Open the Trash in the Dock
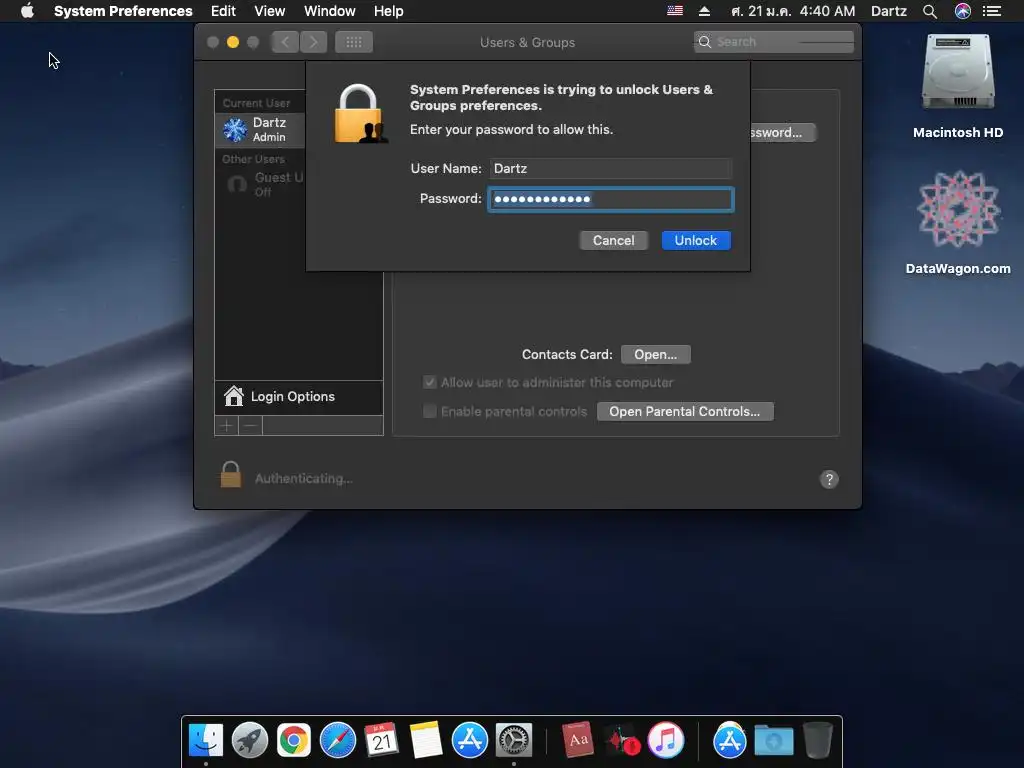The image size is (1024, 768). point(817,740)
